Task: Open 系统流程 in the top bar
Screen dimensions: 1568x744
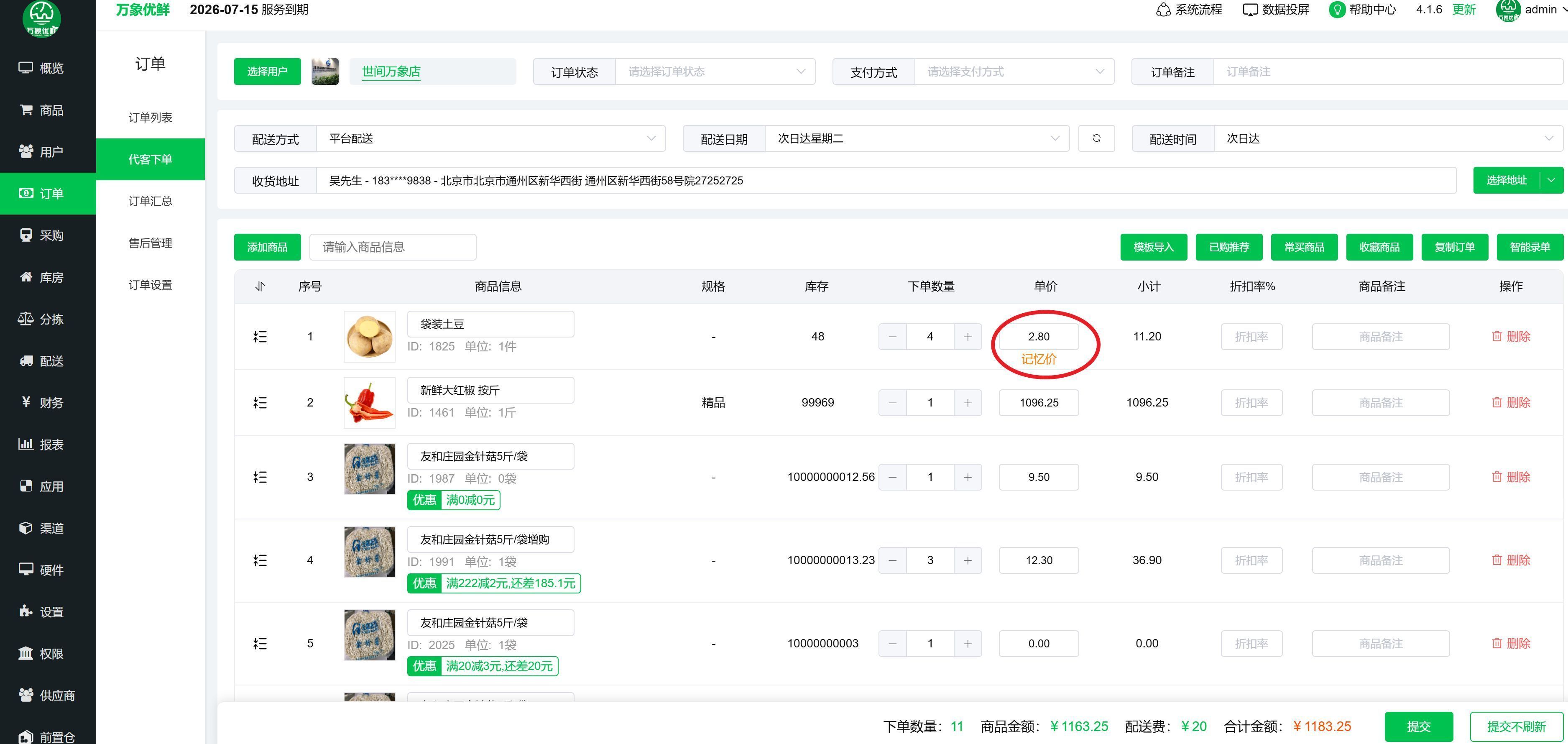Action: coord(1189,10)
